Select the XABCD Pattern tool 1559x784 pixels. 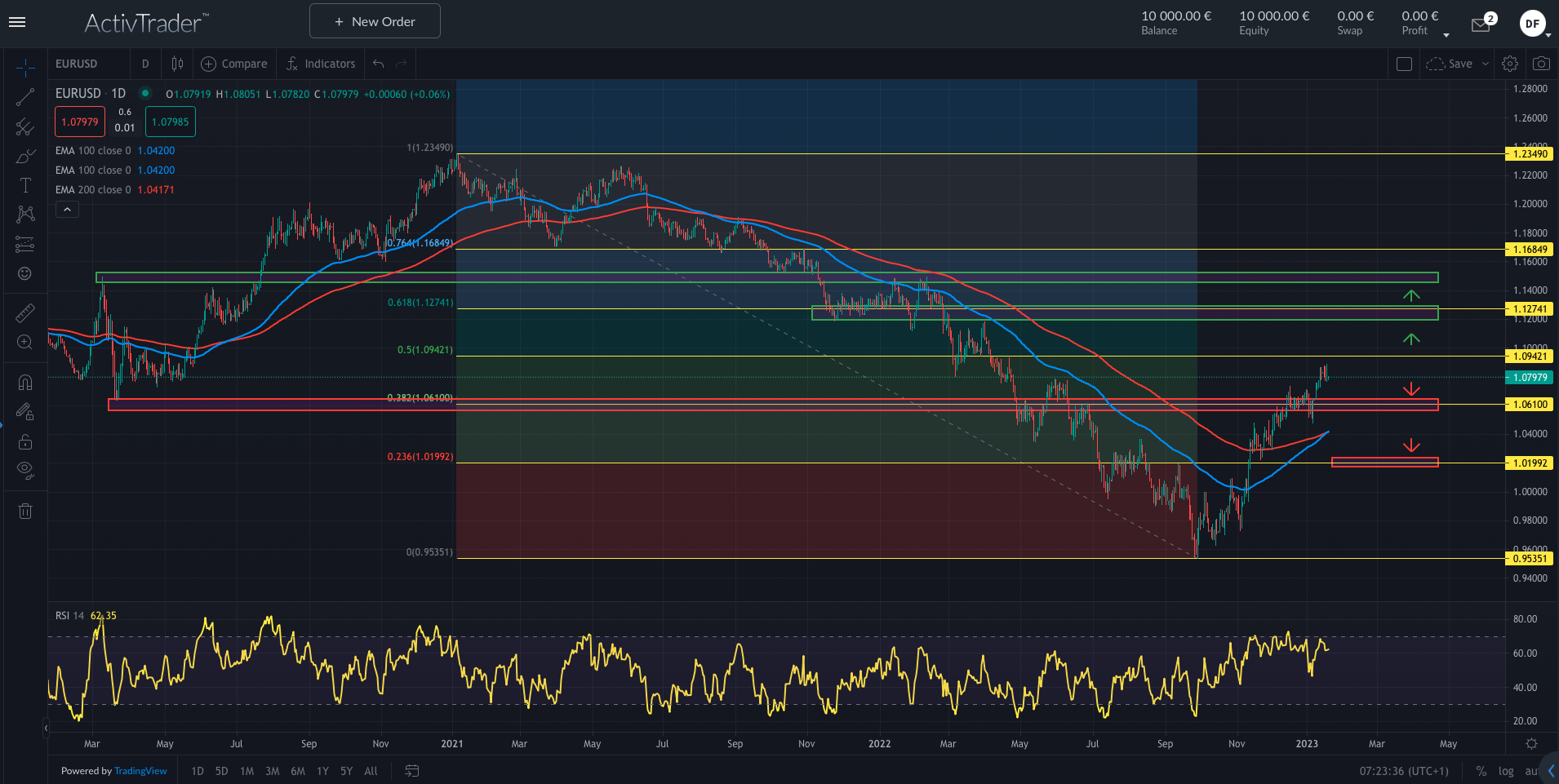coord(25,214)
